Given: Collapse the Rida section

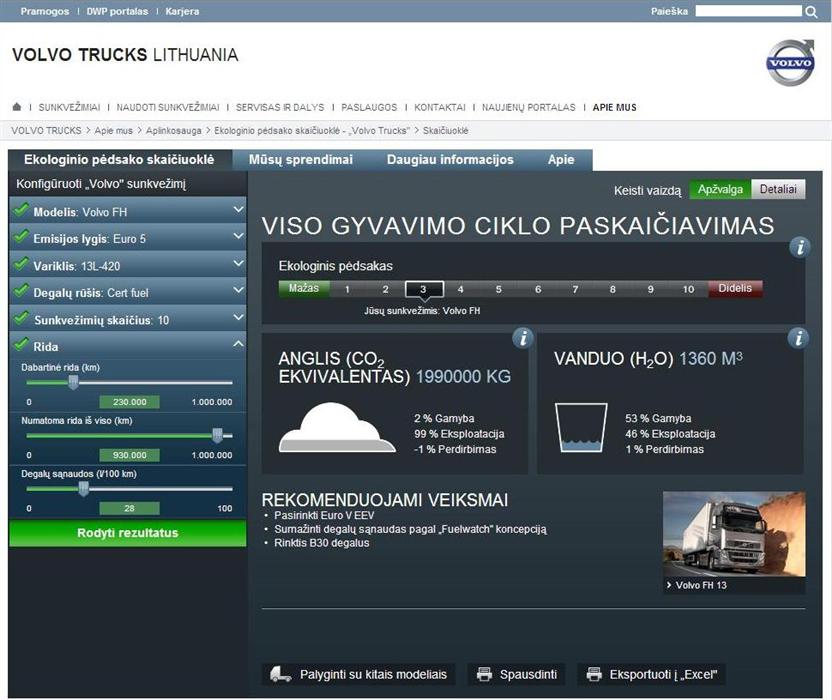Looking at the screenshot, I should point(127,345).
